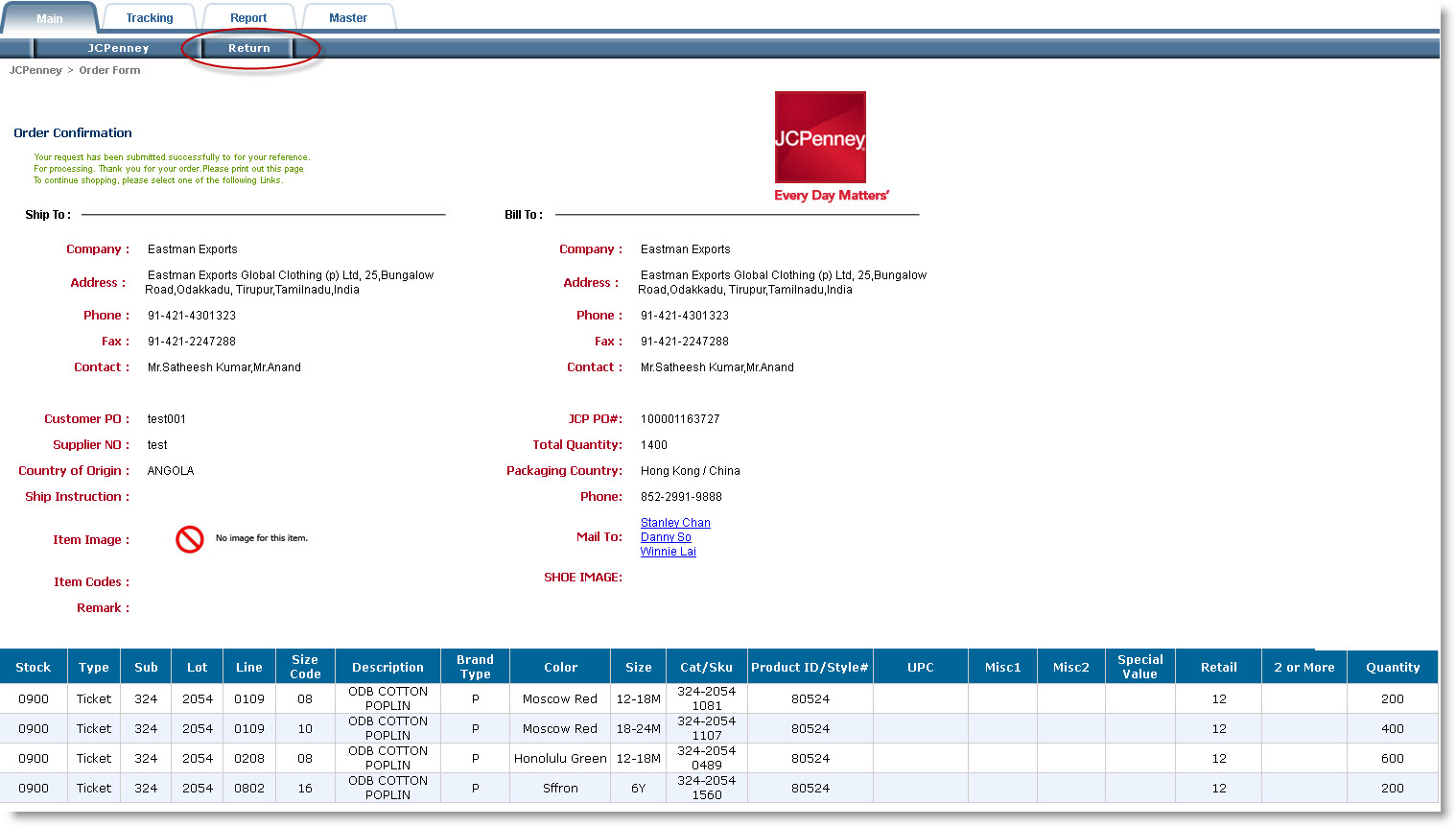
Task: Click the Supplier NO value test
Action: (x=157, y=445)
